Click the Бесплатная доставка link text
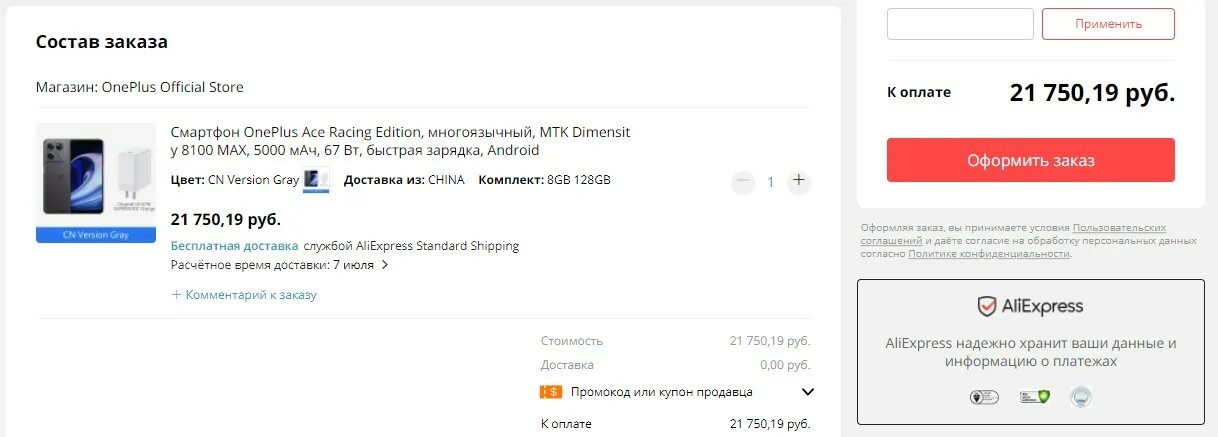This screenshot has width=1218, height=437. (x=234, y=245)
